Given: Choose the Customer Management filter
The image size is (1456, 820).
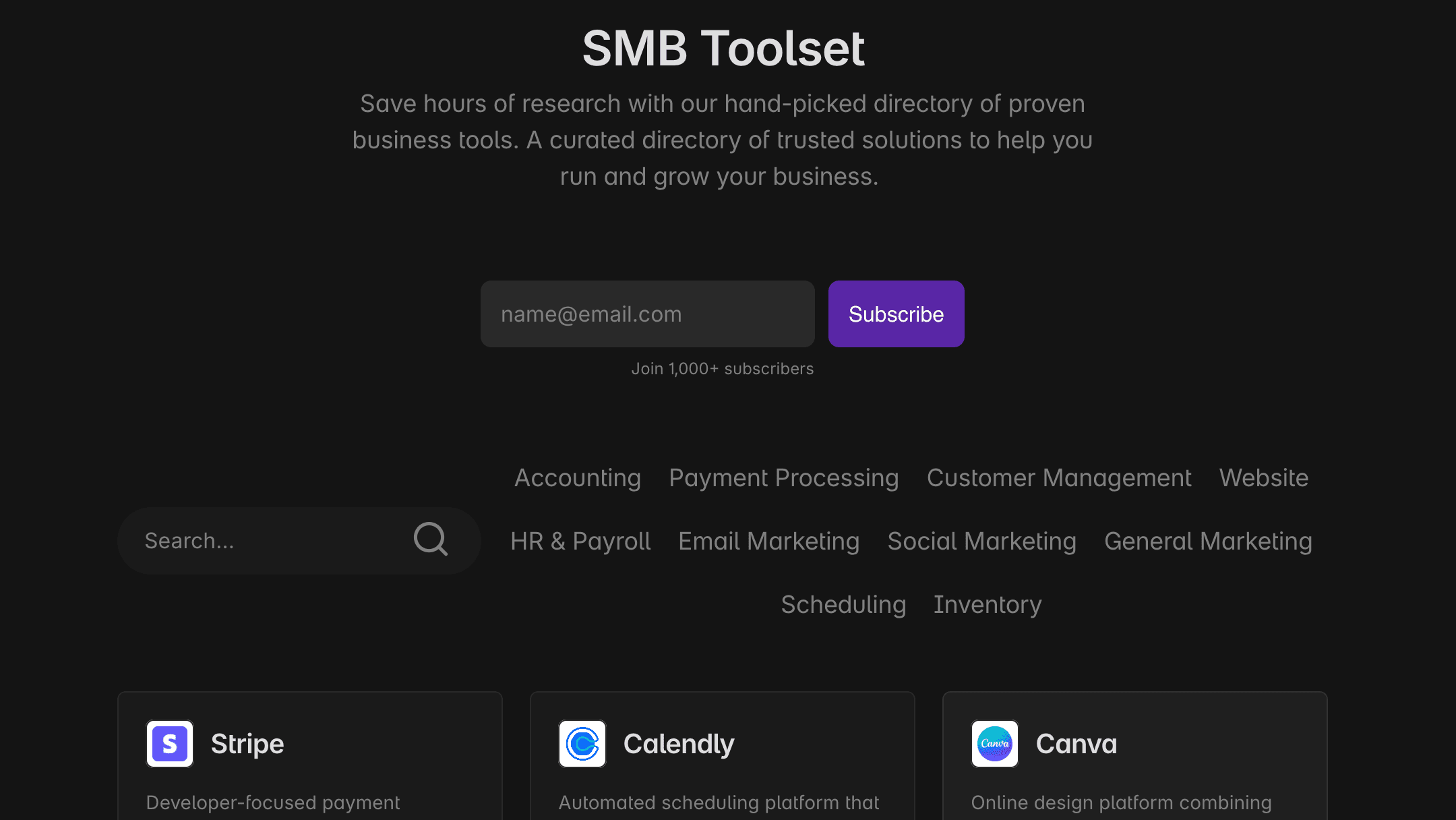Looking at the screenshot, I should [1059, 477].
